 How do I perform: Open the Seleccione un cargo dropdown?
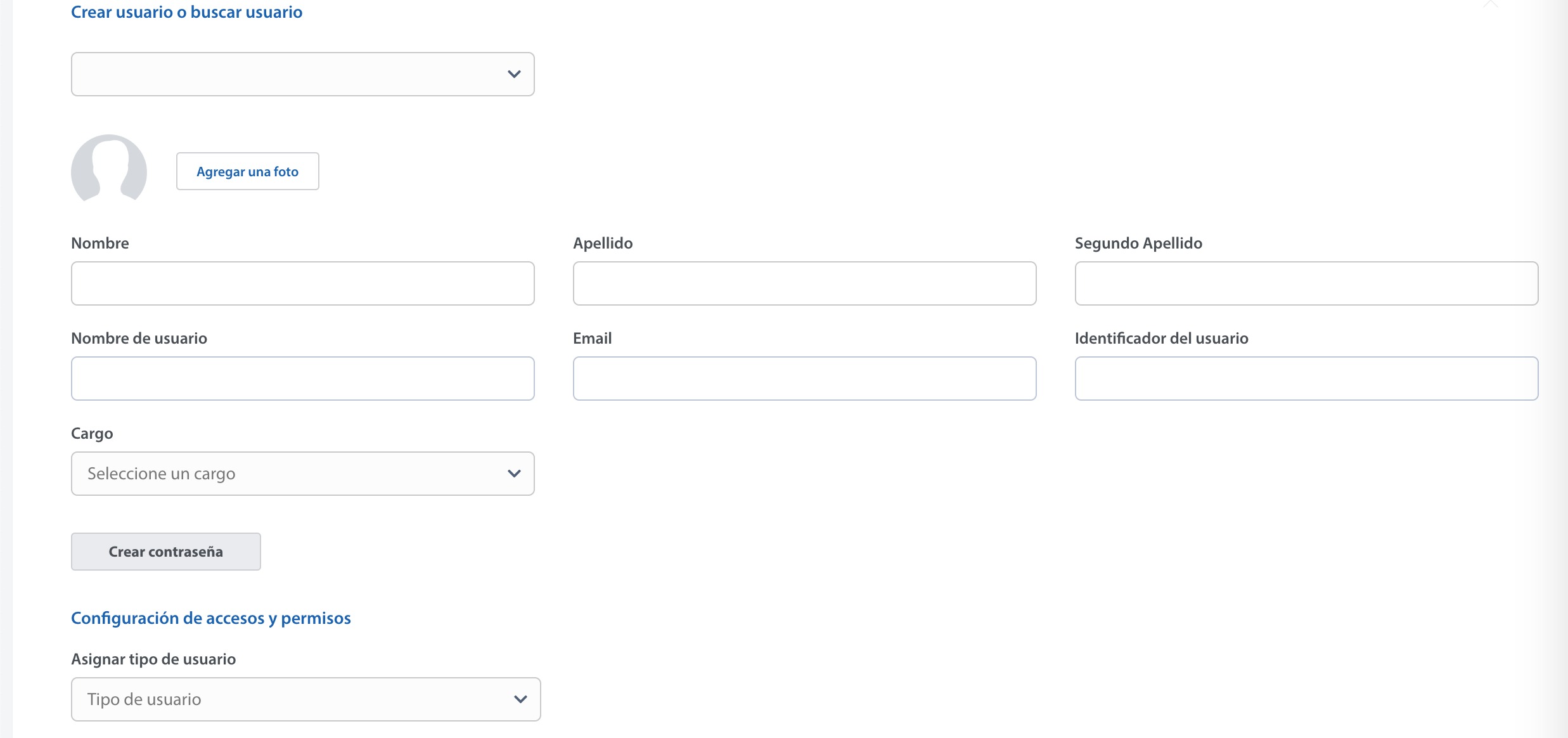tap(302, 474)
